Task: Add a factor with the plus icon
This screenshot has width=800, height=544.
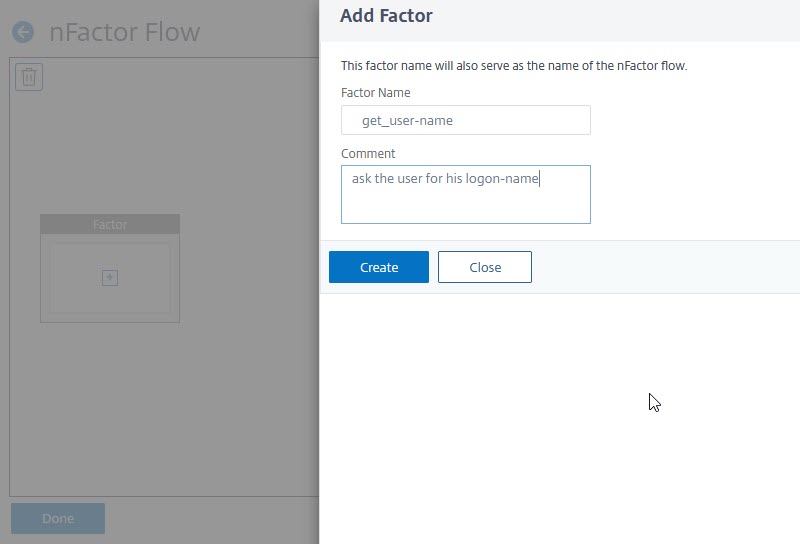Action: tap(110, 278)
